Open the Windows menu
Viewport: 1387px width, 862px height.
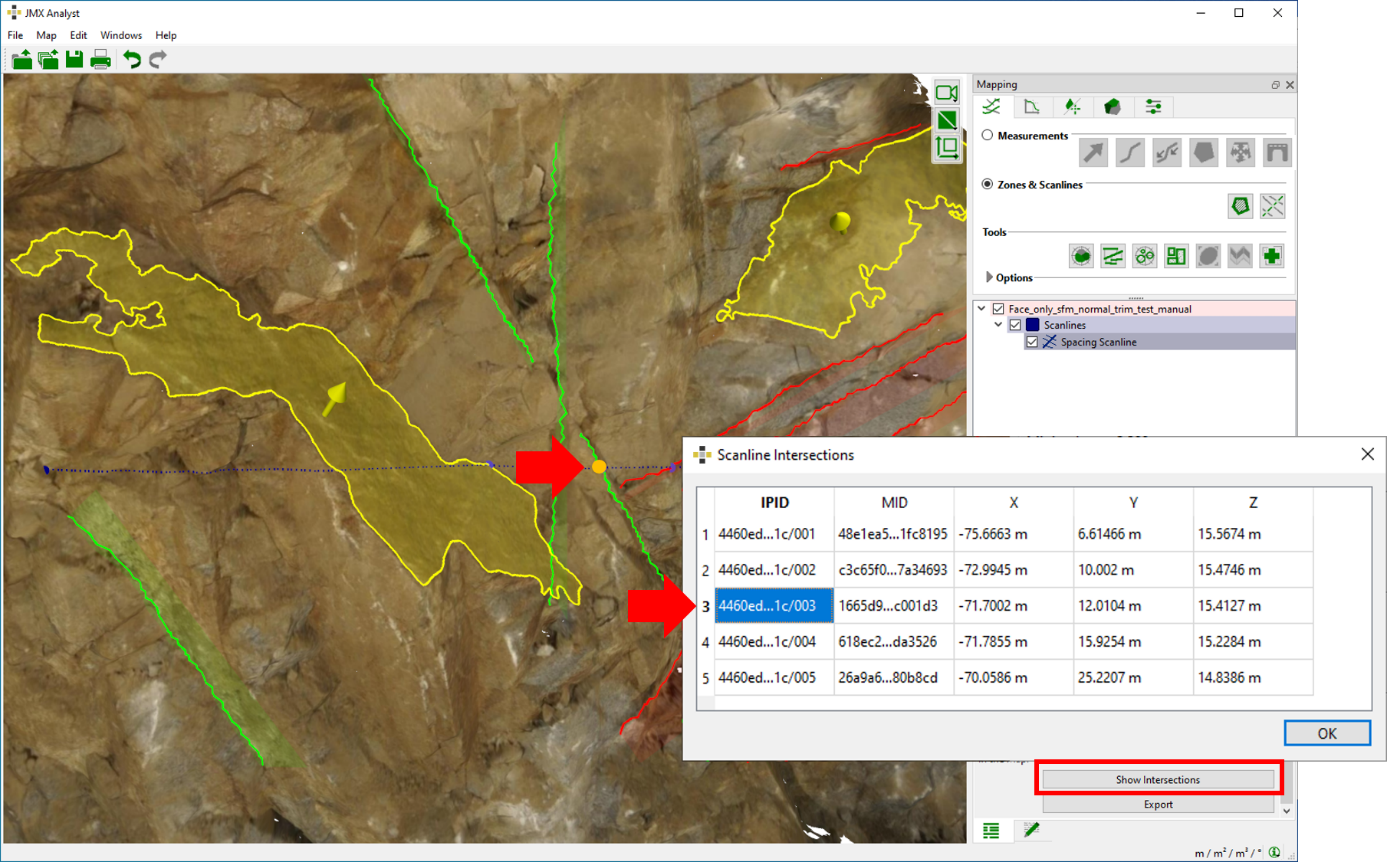[x=121, y=35]
